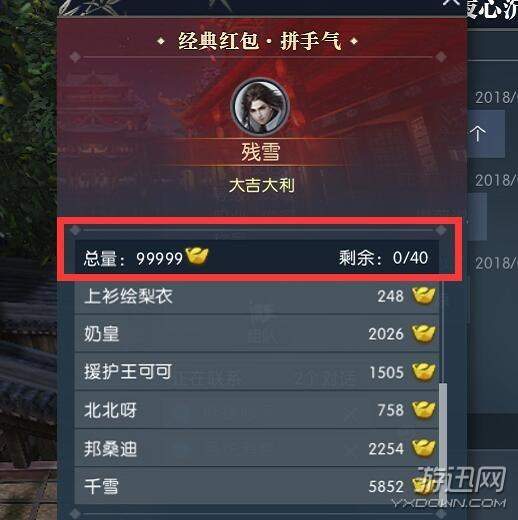Select the 千雪 recipient row
The height and width of the screenshot is (520, 518).
[257, 486]
